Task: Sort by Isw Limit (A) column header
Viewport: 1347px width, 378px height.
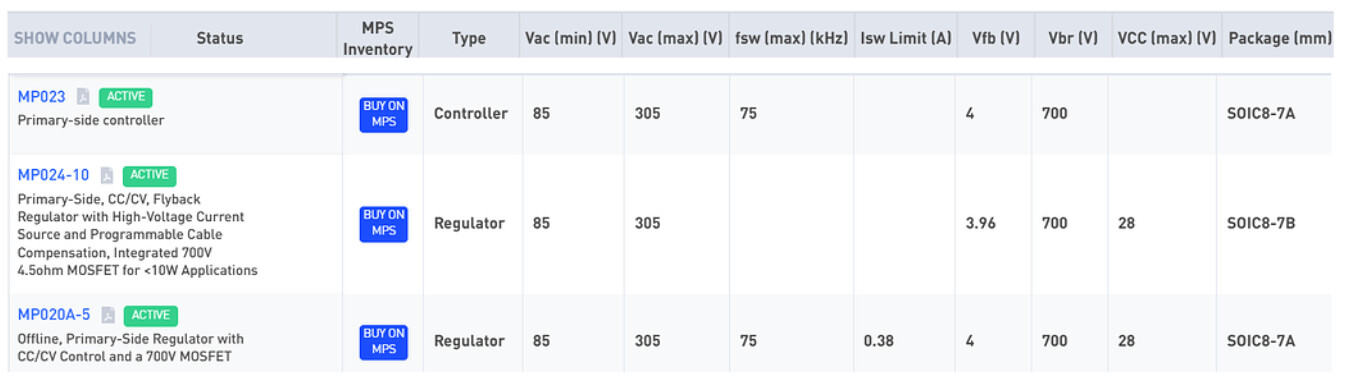Action: pos(905,38)
